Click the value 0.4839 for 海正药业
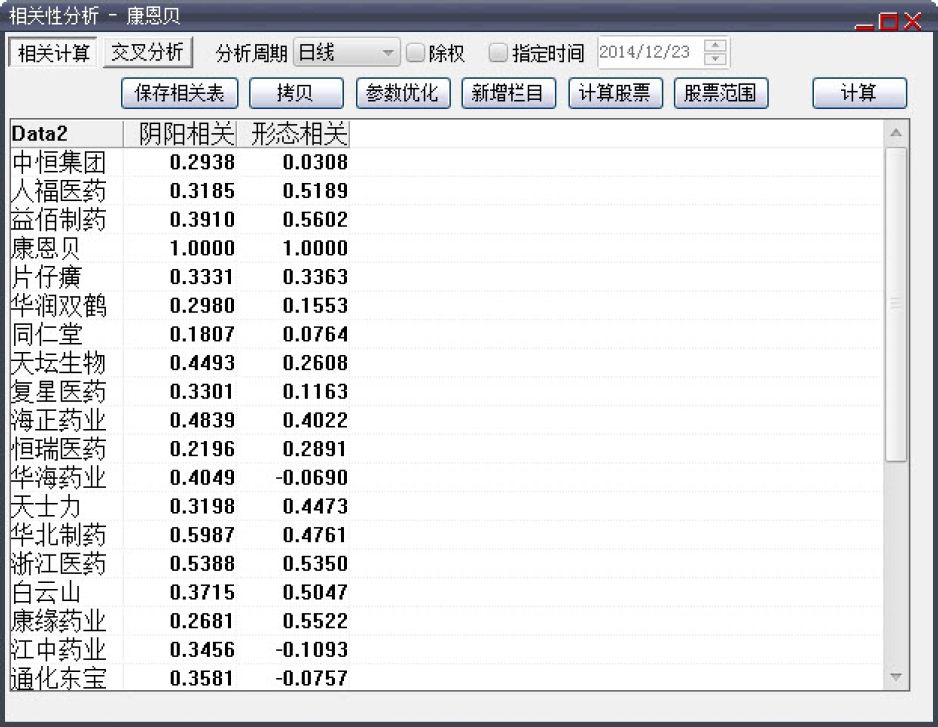 pos(202,421)
